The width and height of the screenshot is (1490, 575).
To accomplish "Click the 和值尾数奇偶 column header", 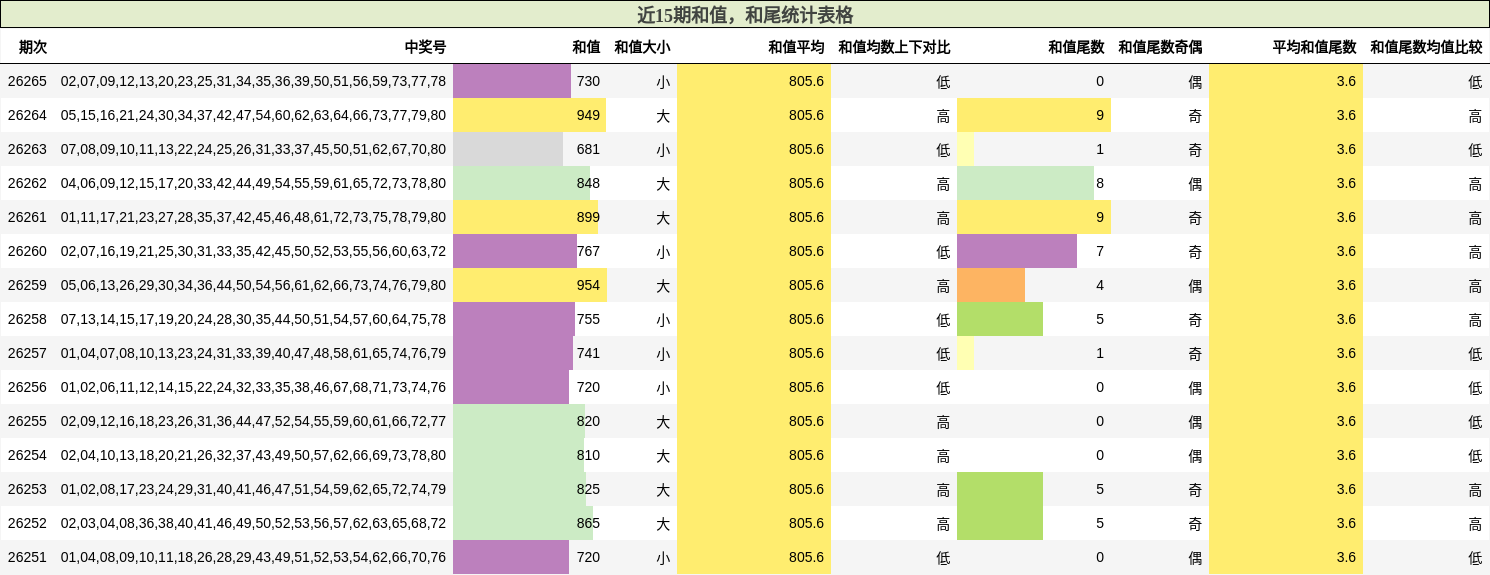I will pos(1160,47).
